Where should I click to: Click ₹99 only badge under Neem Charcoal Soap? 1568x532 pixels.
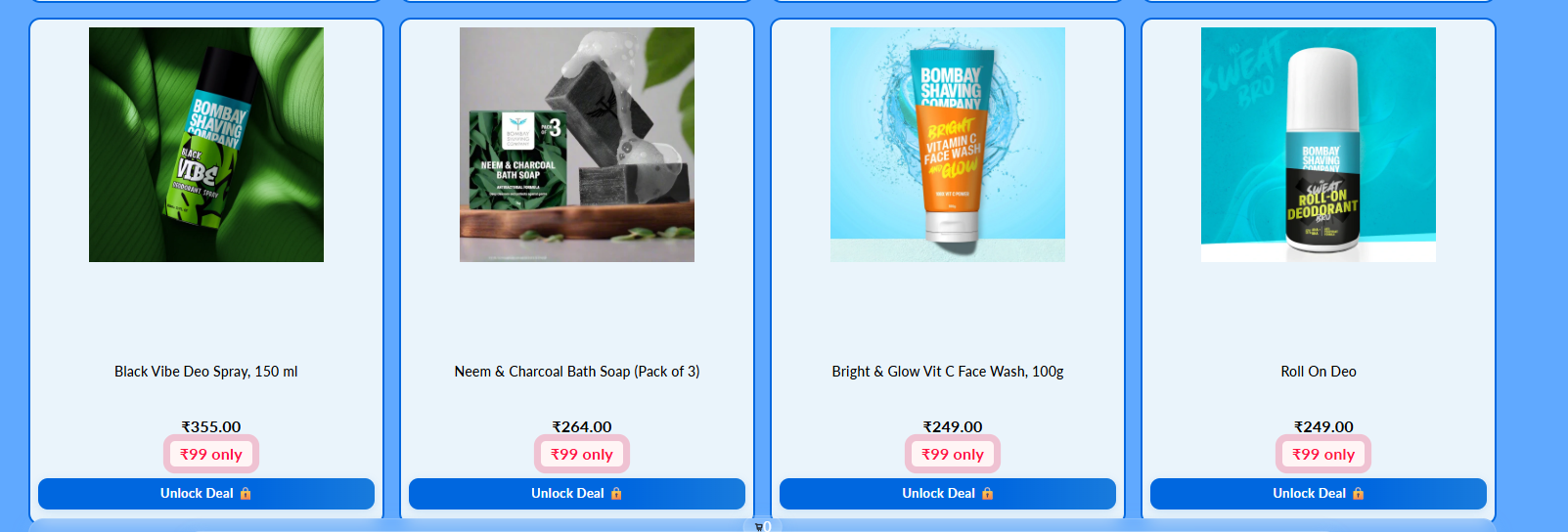point(582,454)
